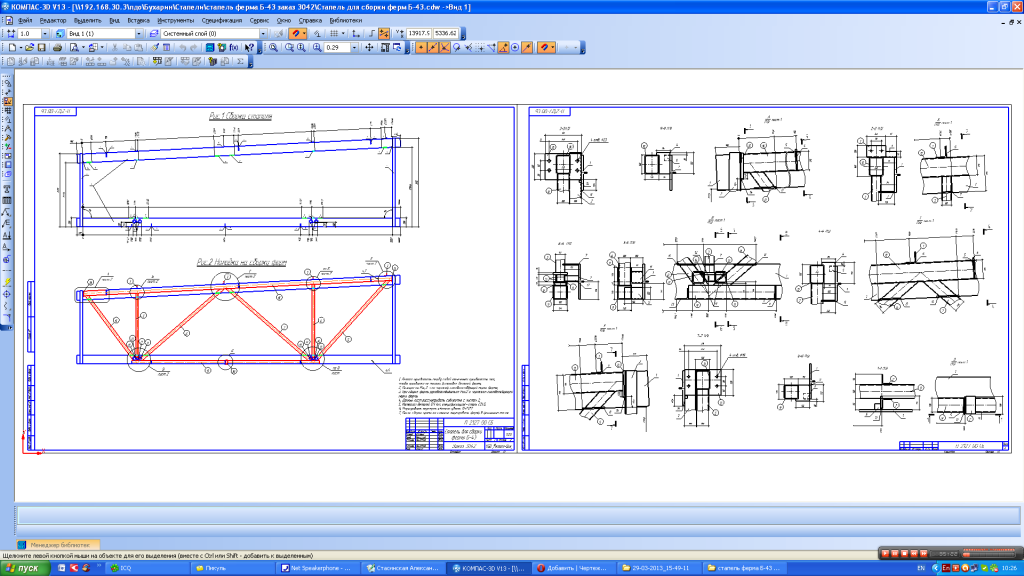This screenshot has width=1024, height=576.
Task: Open the variables f(x) panel
Action: (234, 48)
